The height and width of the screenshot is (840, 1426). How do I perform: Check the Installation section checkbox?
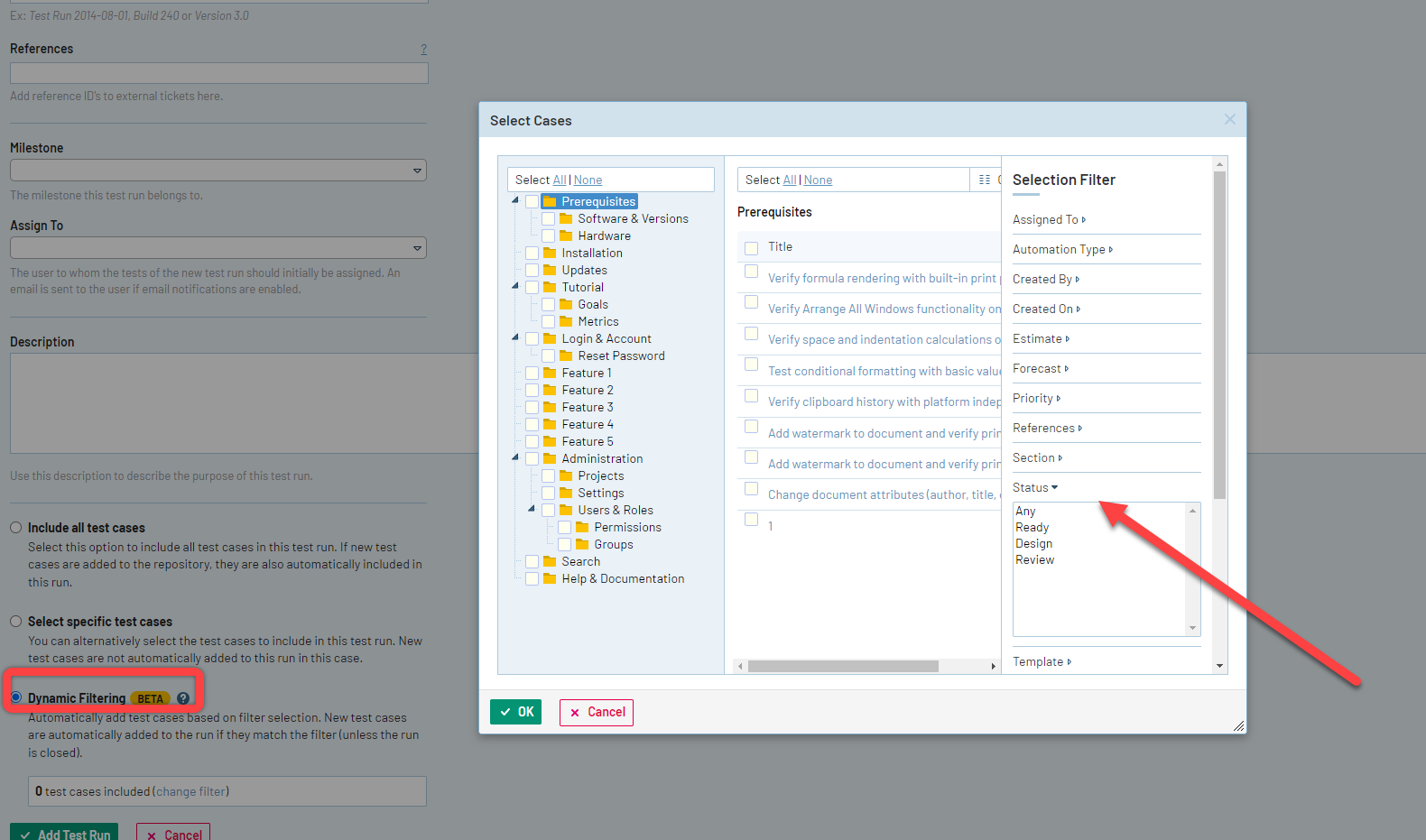532,254
